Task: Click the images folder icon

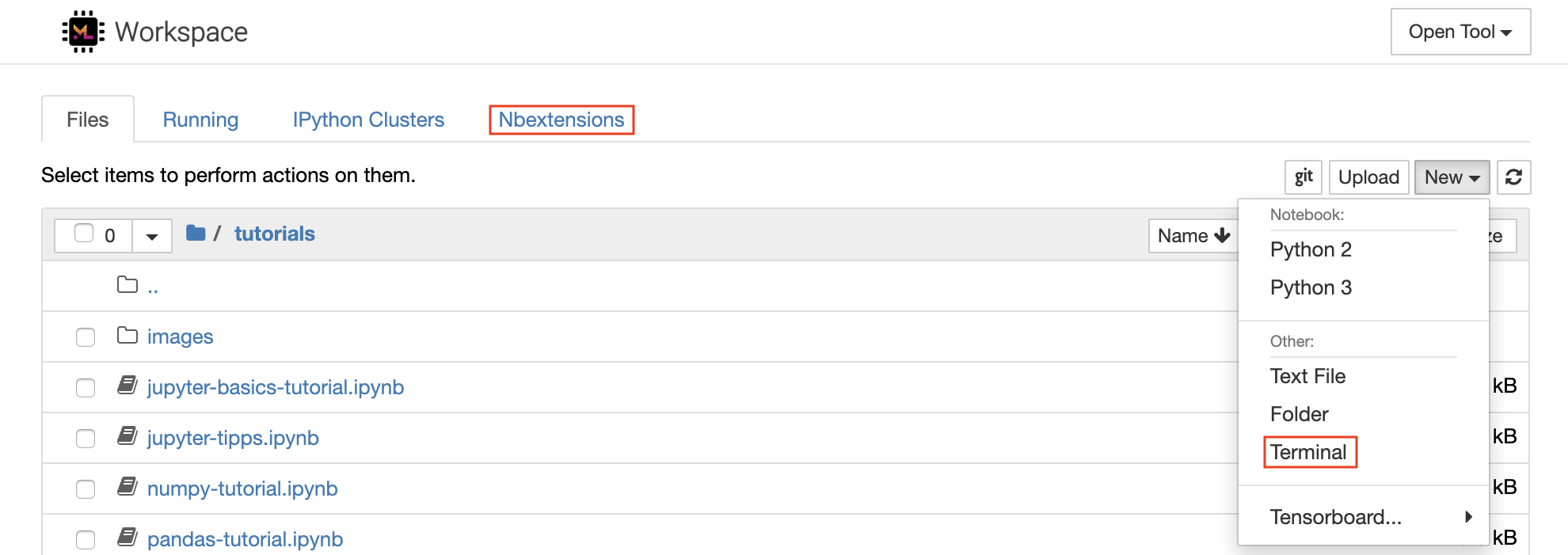Action: tap(127, 336)
